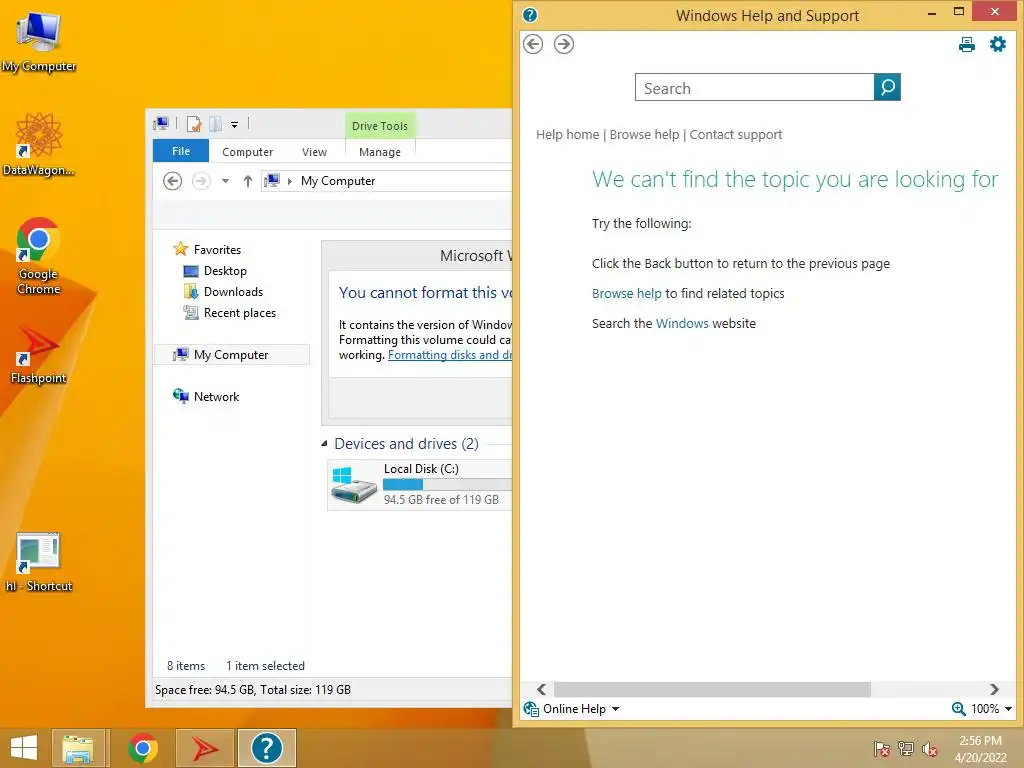Viewport: 1024px width, 768px height.
Task: Select Downloads in the navigation pane
Action: (233, 291)
